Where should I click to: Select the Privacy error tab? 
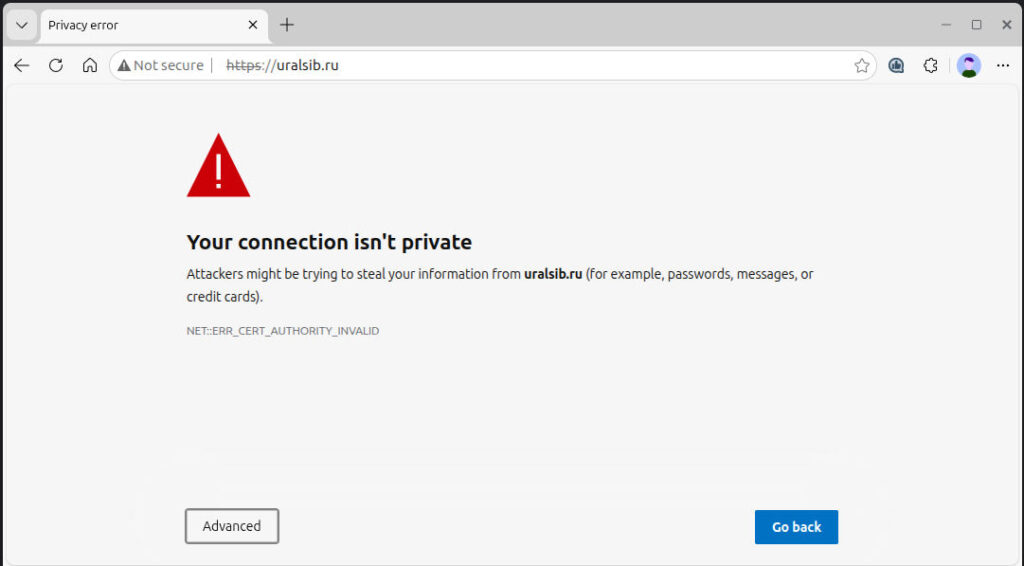154,26
